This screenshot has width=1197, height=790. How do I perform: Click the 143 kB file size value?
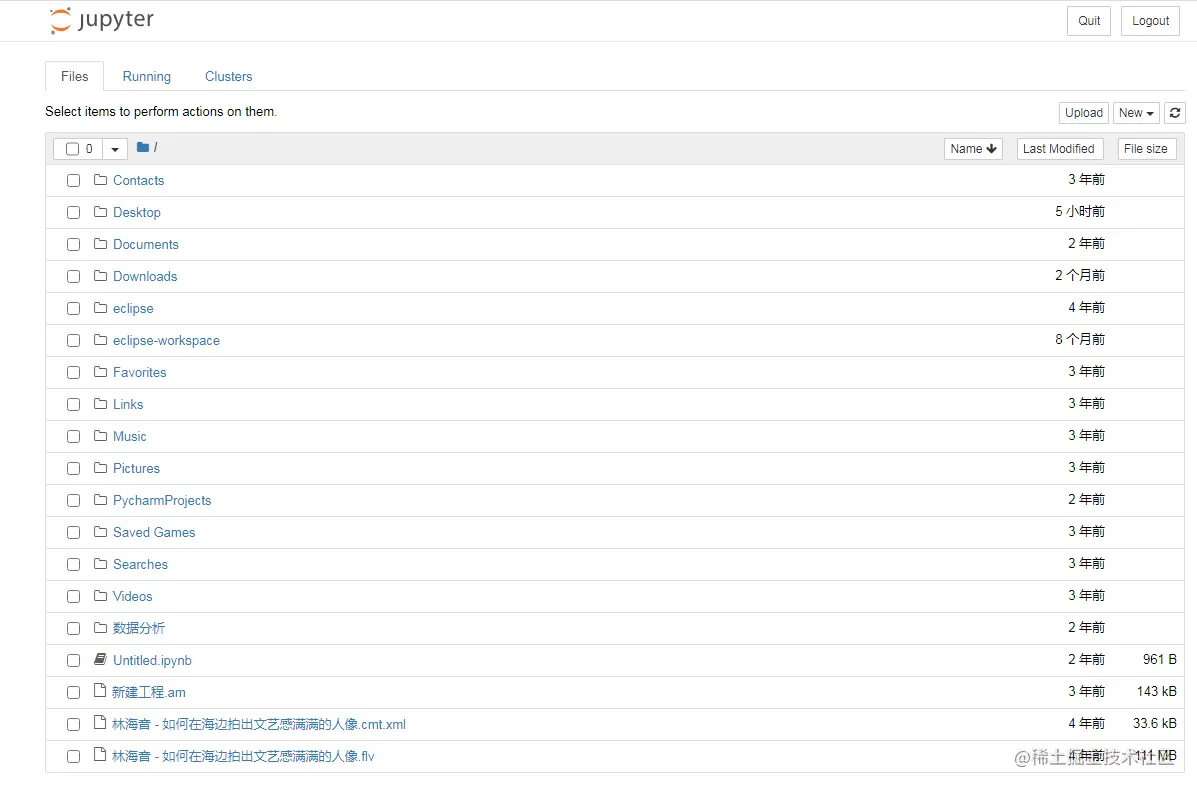click(1157, 692)
